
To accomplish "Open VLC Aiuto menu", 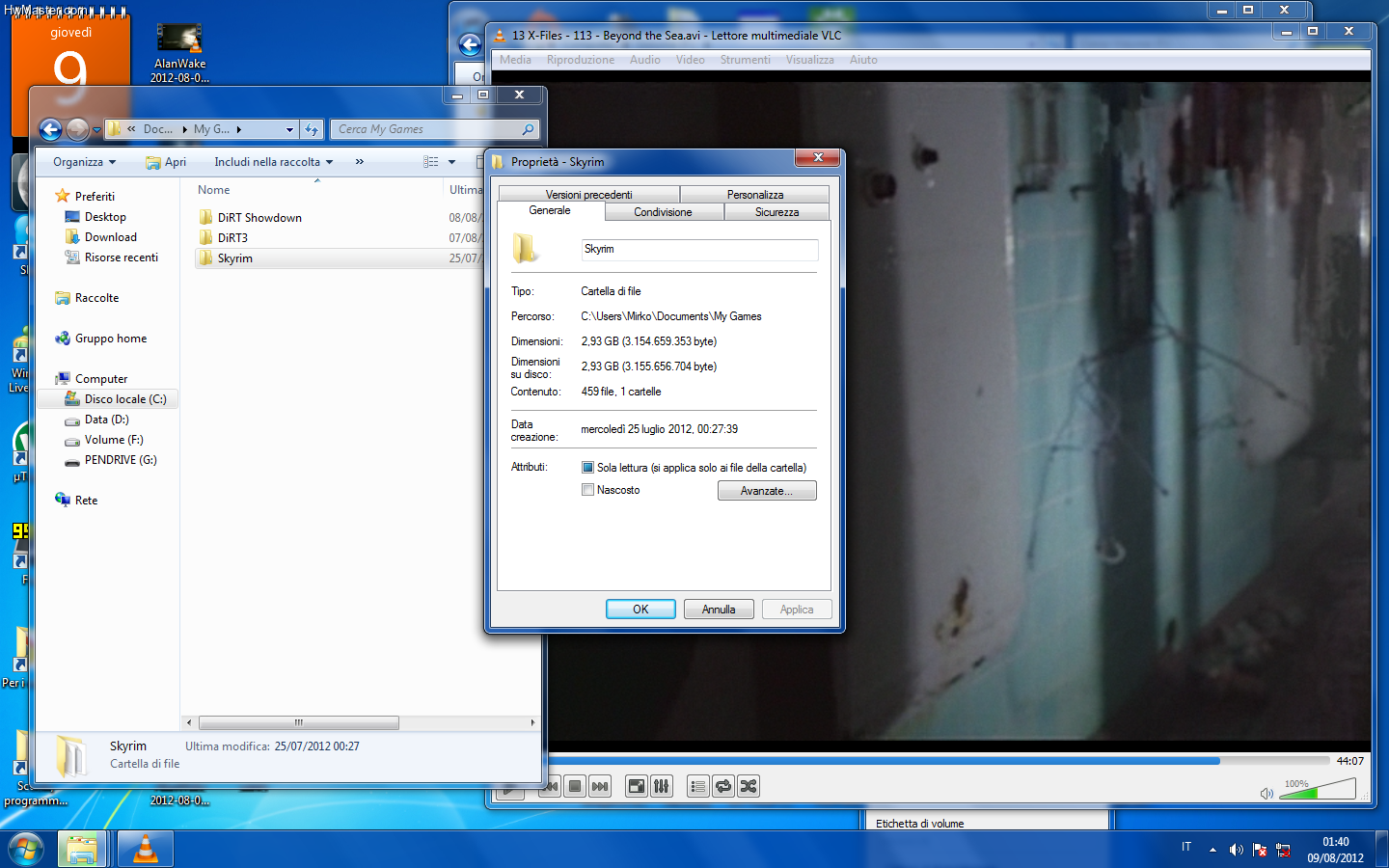I will click(863, 60).
